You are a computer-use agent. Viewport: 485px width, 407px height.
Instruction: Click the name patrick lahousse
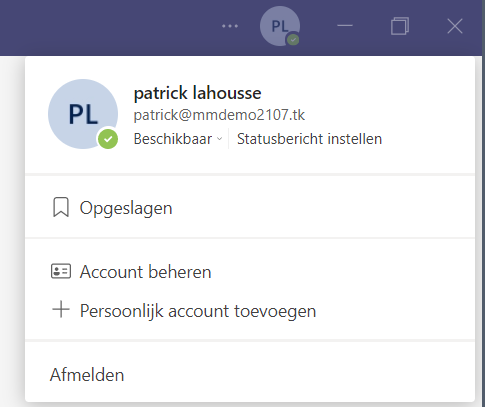[197, 93]
